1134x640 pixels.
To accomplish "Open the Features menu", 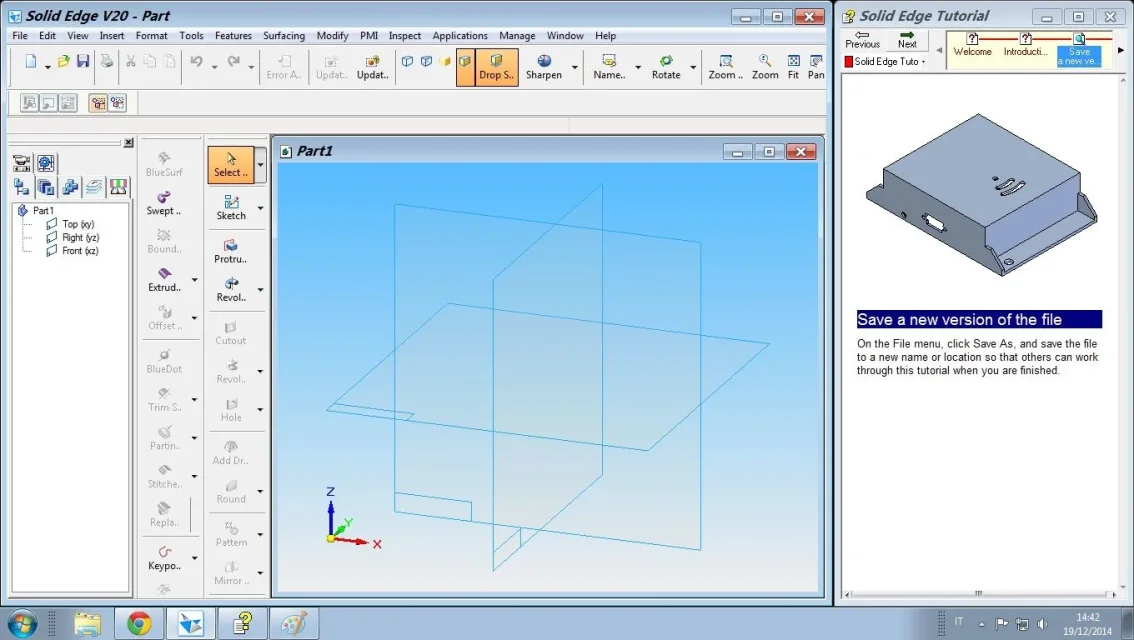I will coord(233,35).
